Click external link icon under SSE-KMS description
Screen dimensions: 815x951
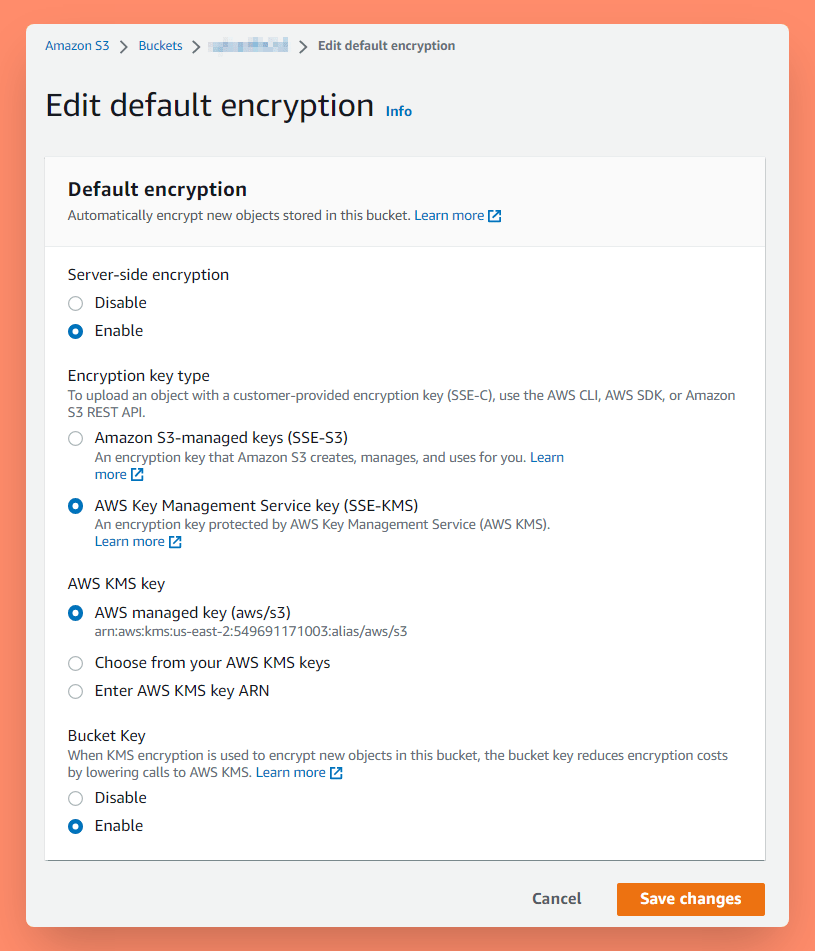point(175,542)
